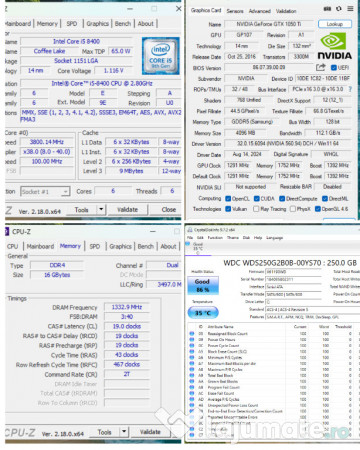
Task: Toggle the DirectCompute checkbox
Action: (282, 199)
